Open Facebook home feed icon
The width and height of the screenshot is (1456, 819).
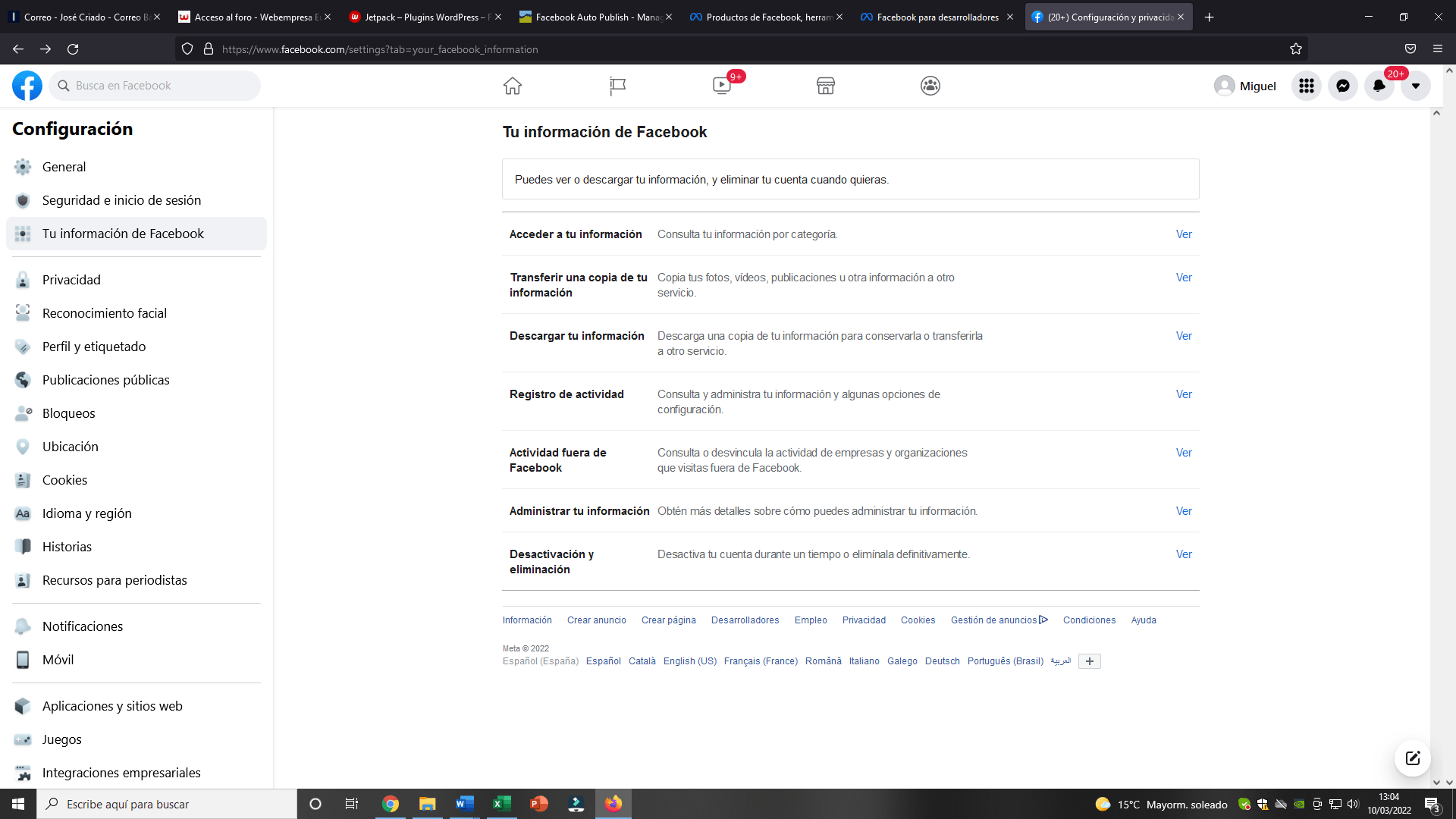click(x=513, y=86)
